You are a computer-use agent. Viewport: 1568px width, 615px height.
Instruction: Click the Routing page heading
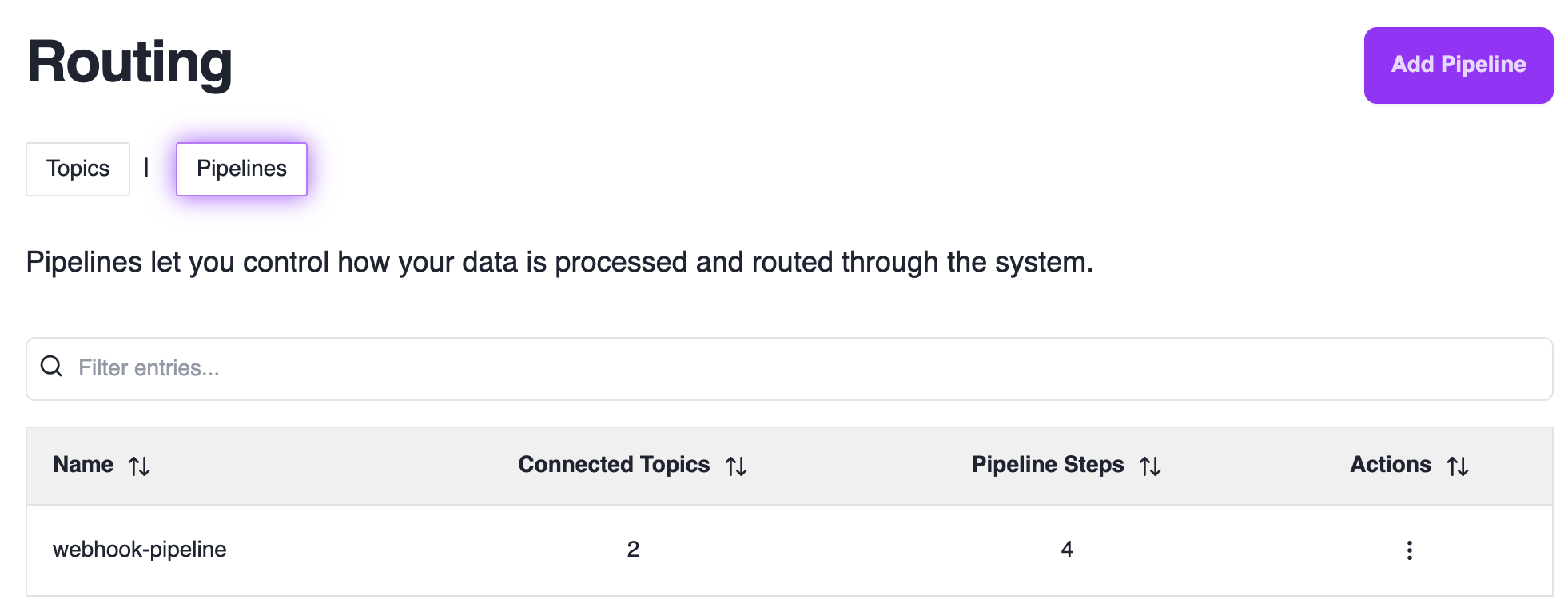pos(129,62)
